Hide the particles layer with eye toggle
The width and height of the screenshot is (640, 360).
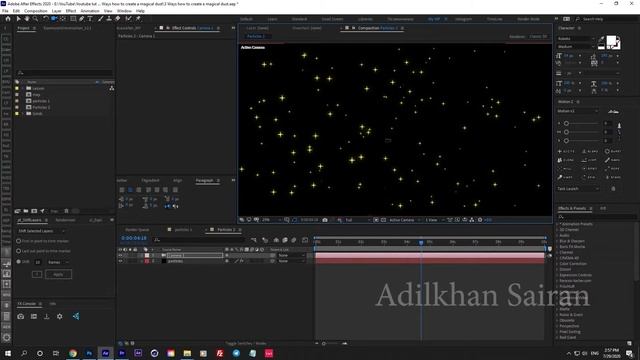coord(120,261)
